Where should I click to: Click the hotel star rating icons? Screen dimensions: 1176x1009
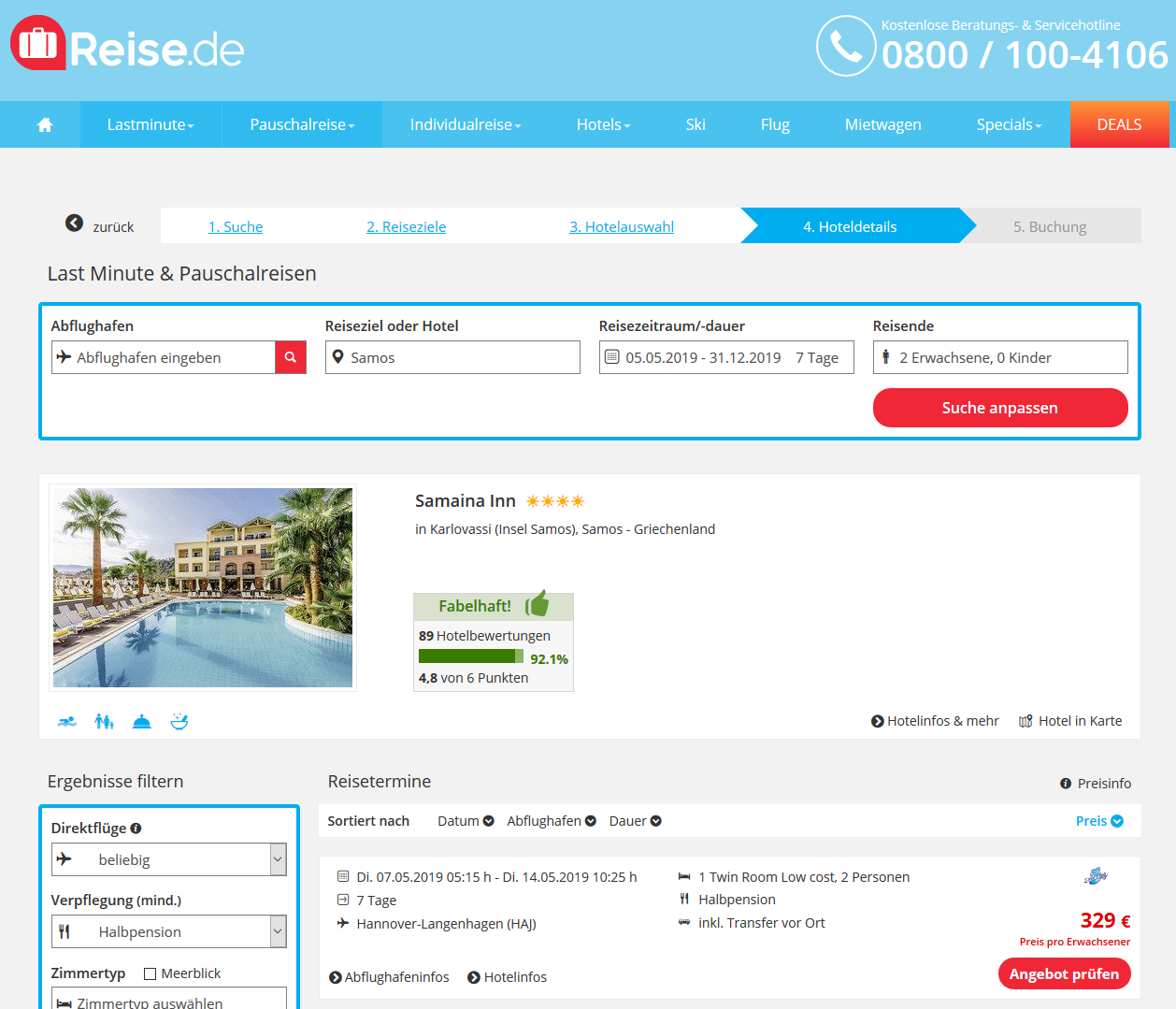(555, 501)
